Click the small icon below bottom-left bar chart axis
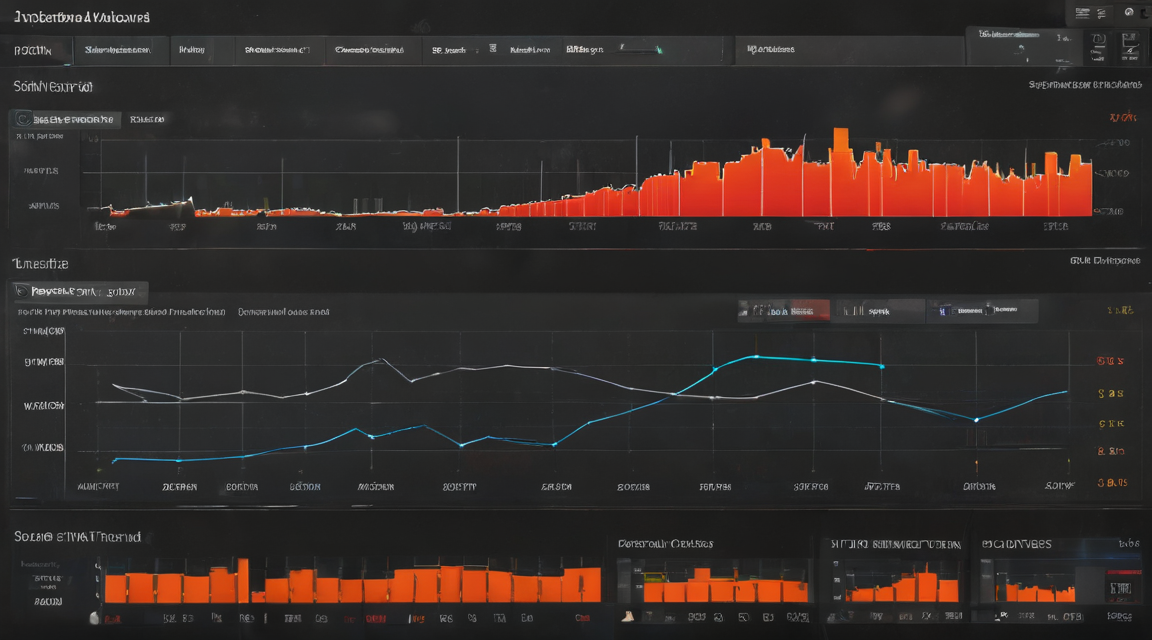 pyautogui.click(x=94, y=618)
